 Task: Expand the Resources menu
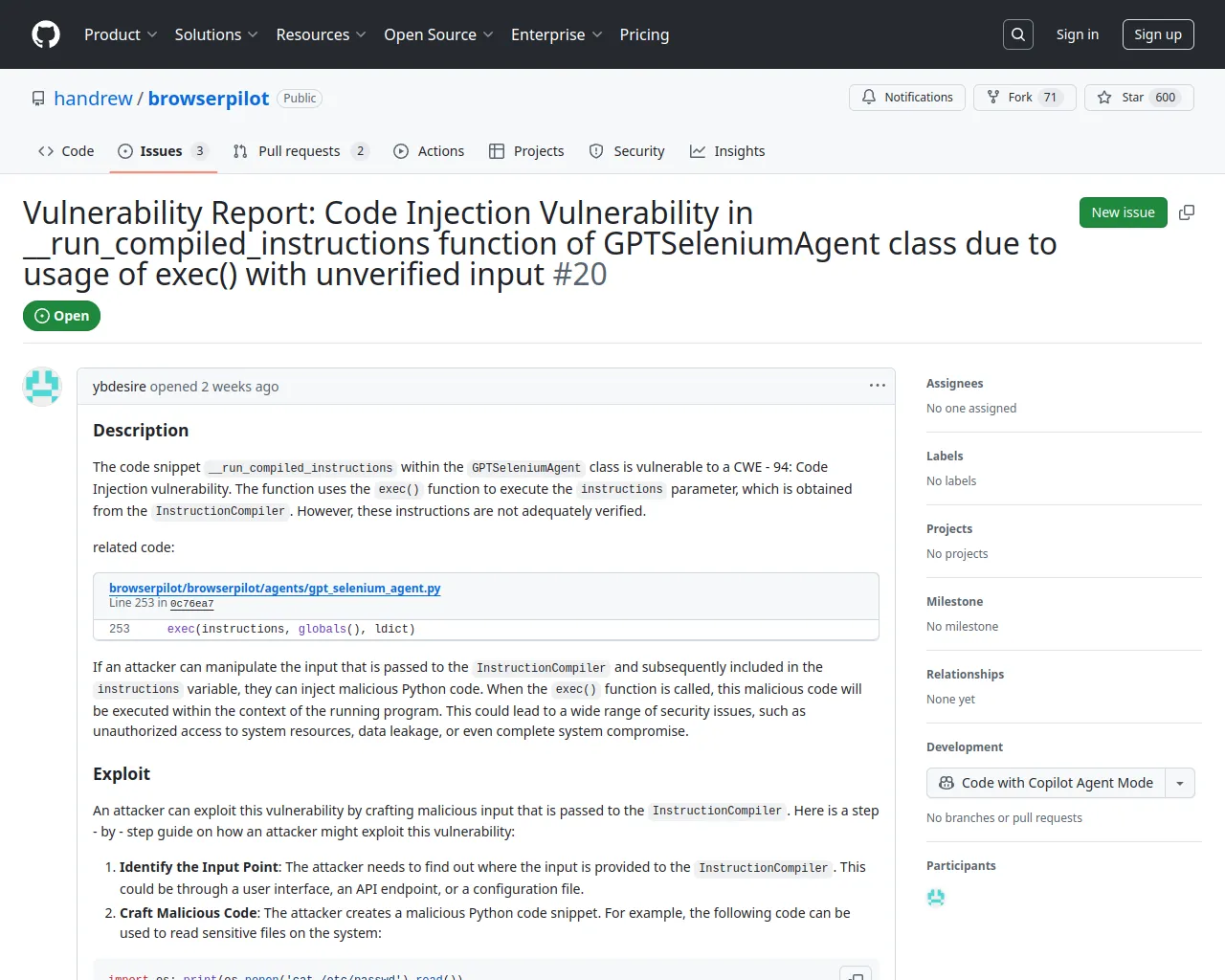pyautogui.click(x=322, y=34)
